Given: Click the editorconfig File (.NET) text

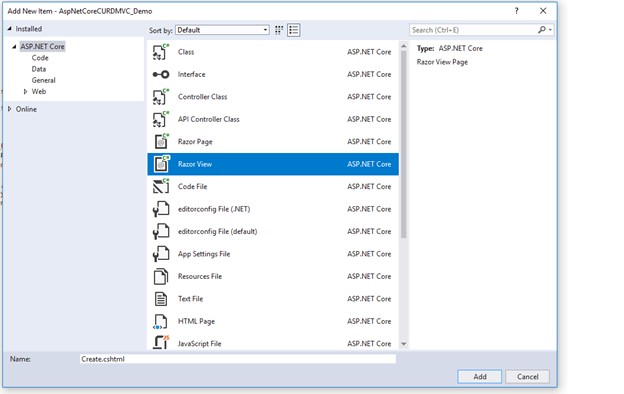Looking at the screenshot, I should point(214,209).
